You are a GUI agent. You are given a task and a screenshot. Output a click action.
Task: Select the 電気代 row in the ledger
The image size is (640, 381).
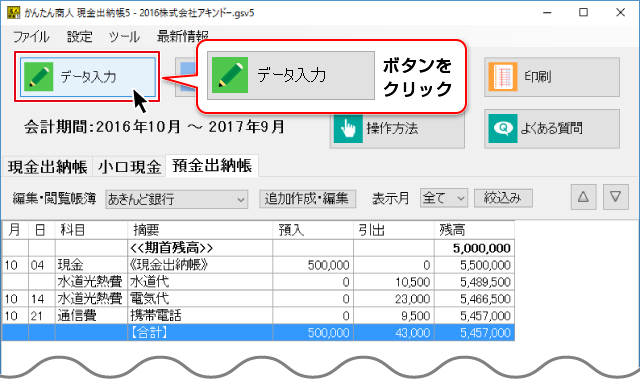pos(258,299)
